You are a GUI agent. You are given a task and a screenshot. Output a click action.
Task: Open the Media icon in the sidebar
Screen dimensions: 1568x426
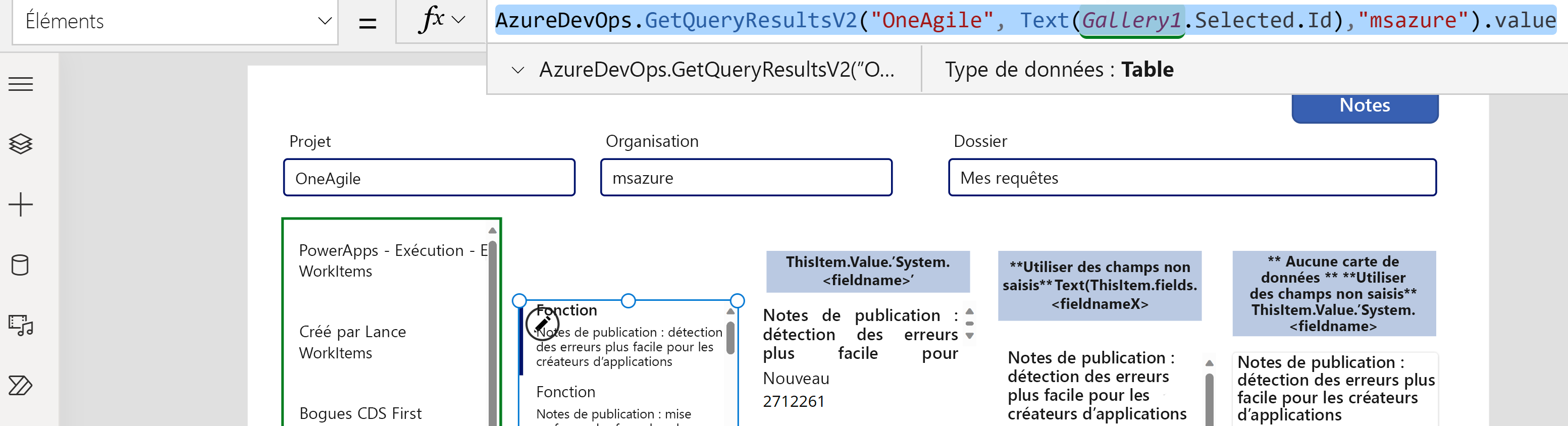pyautogui.click(x=21, y=325)
